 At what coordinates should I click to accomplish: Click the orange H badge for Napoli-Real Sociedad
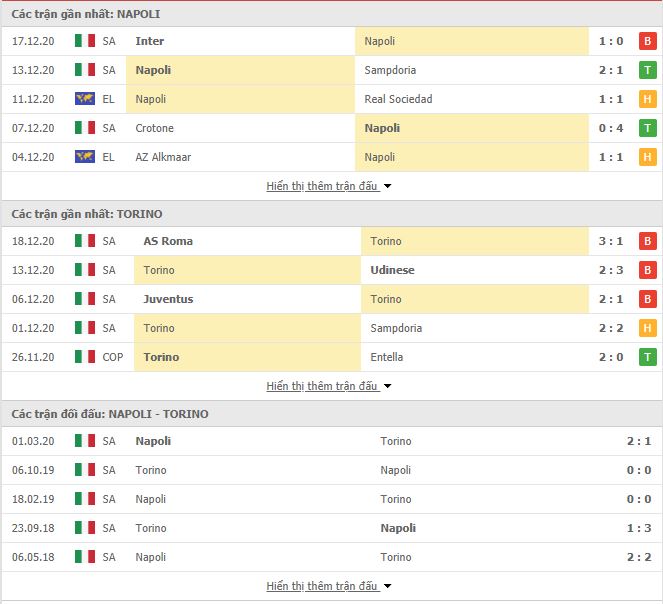647,99
